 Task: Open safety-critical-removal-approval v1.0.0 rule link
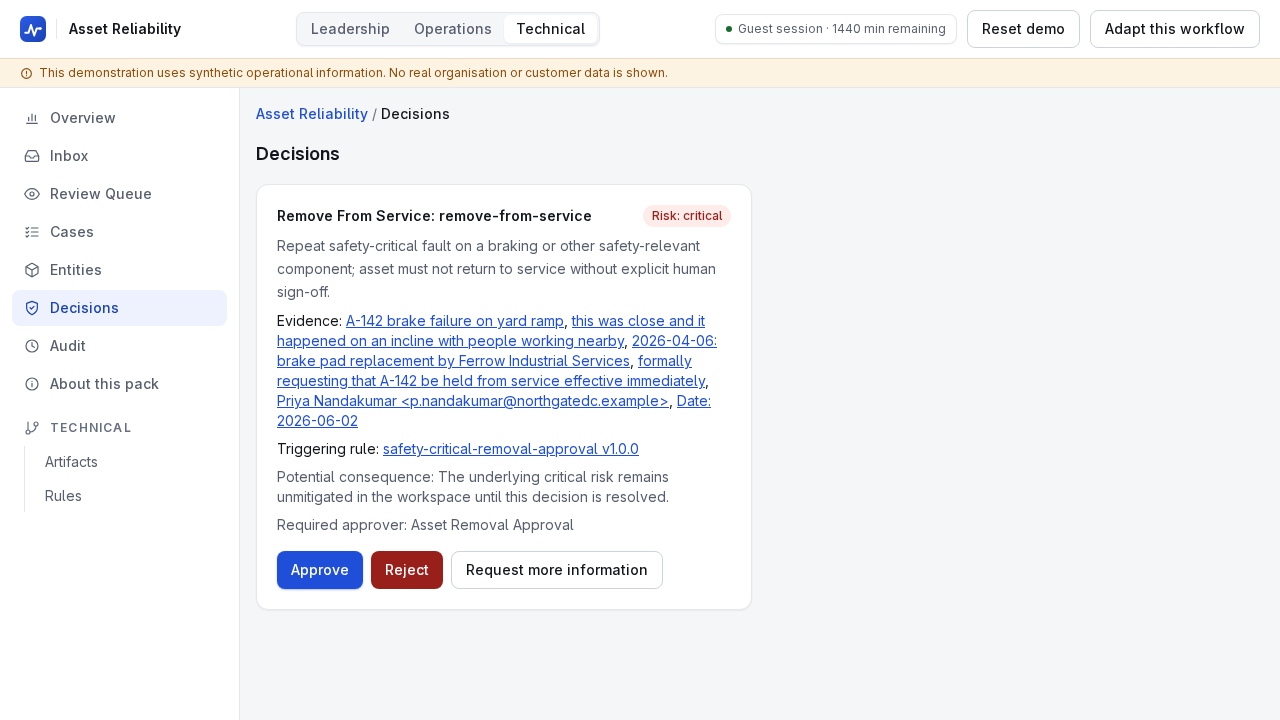pyautogui.click(x=511, y=449)
